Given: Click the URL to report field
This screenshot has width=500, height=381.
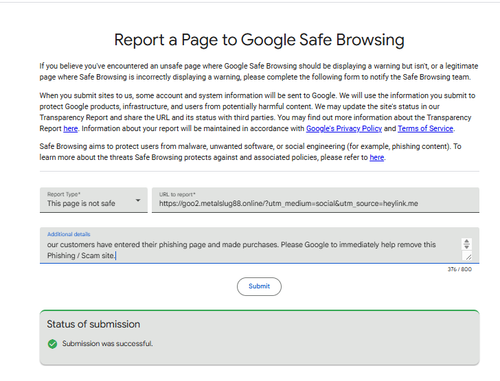Looking at the screenshot, I should (315, 200).
